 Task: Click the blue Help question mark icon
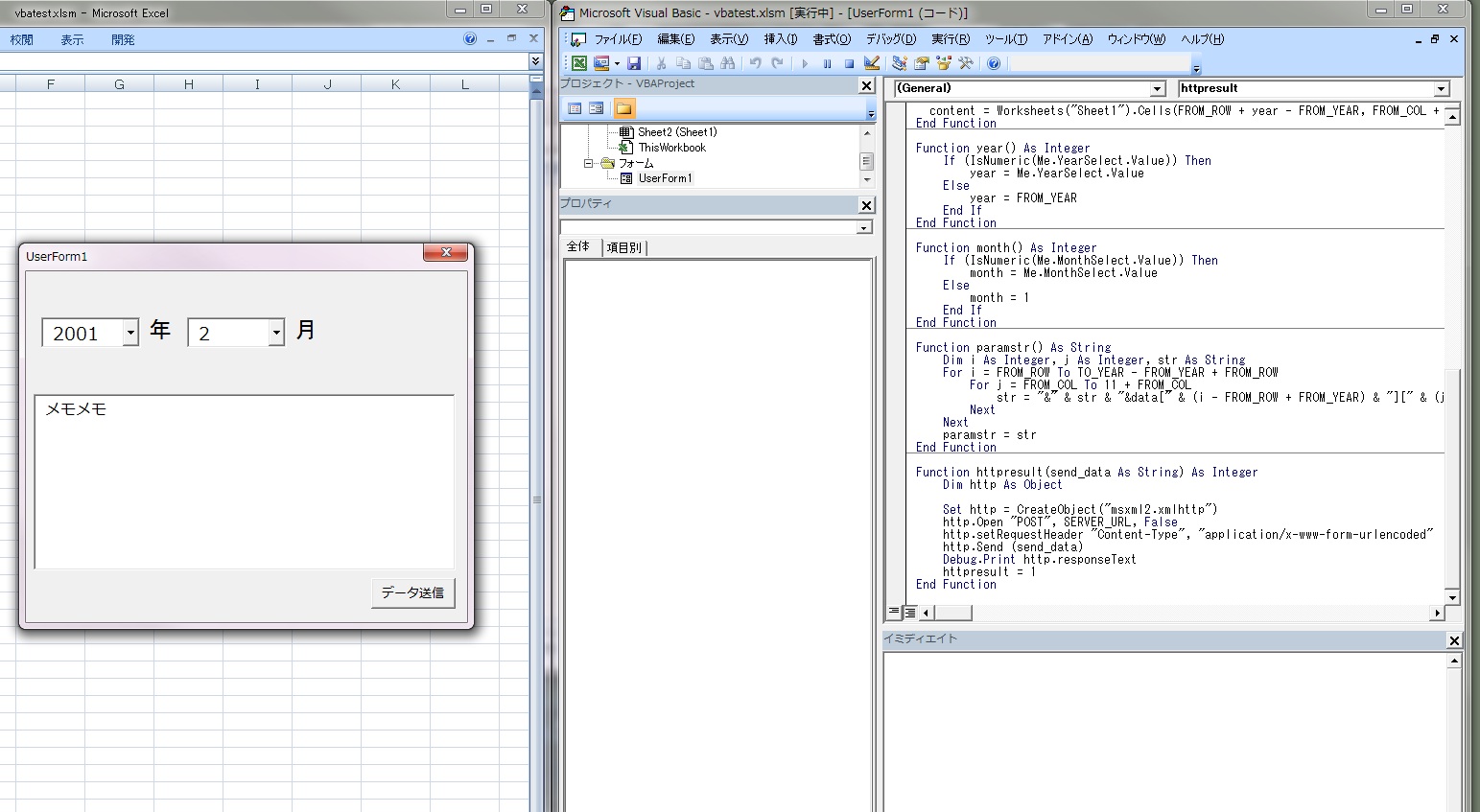pyautogui.click(x=994, y=63)
